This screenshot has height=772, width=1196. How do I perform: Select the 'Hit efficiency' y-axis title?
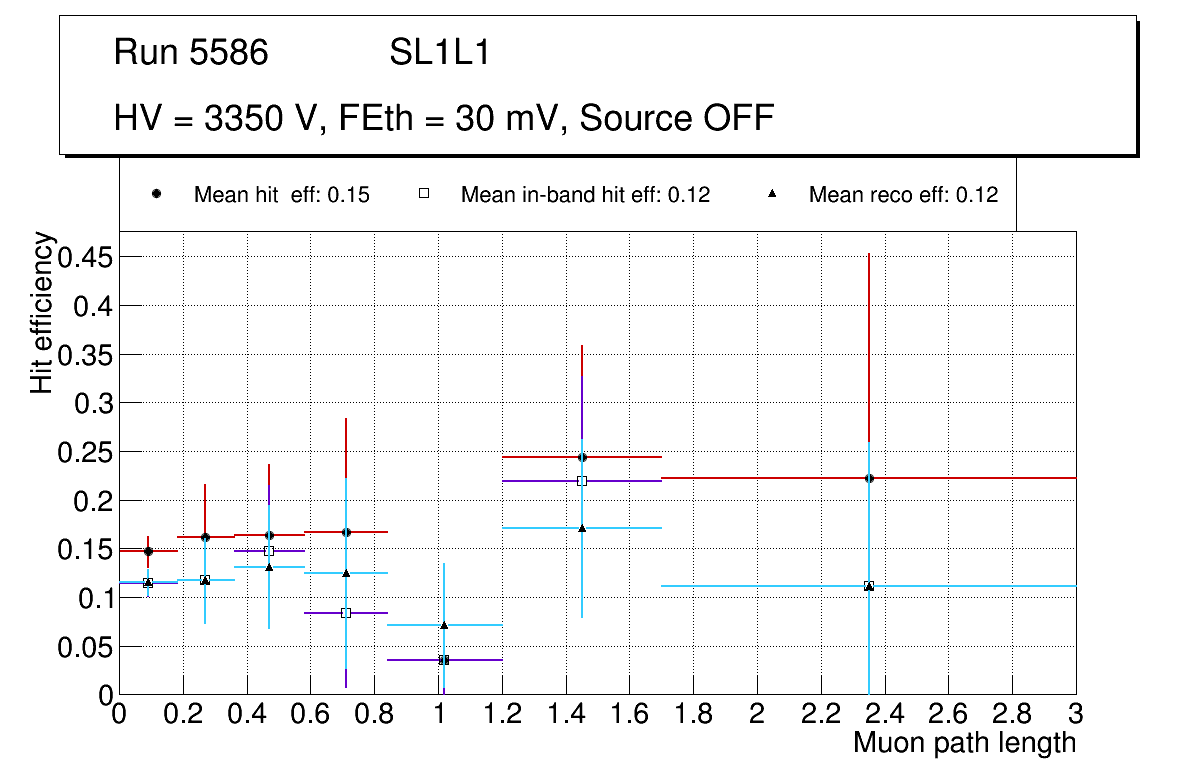[x=42, y=312]
